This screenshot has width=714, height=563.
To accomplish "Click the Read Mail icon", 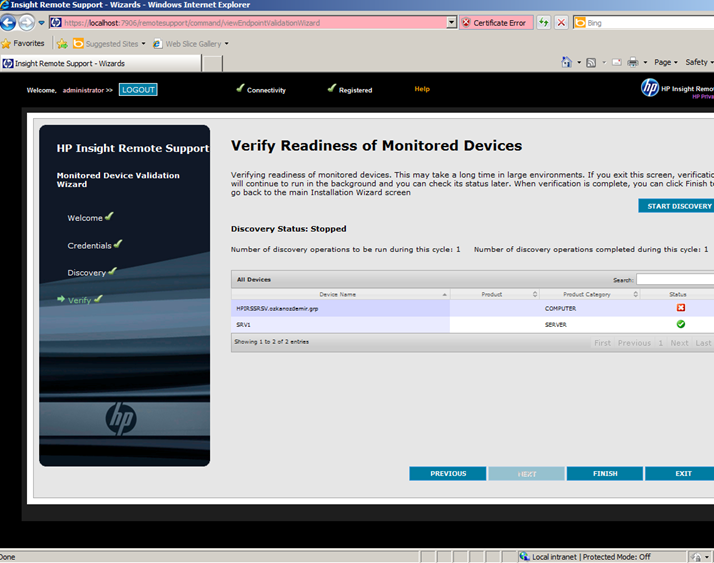I will 617,62.
